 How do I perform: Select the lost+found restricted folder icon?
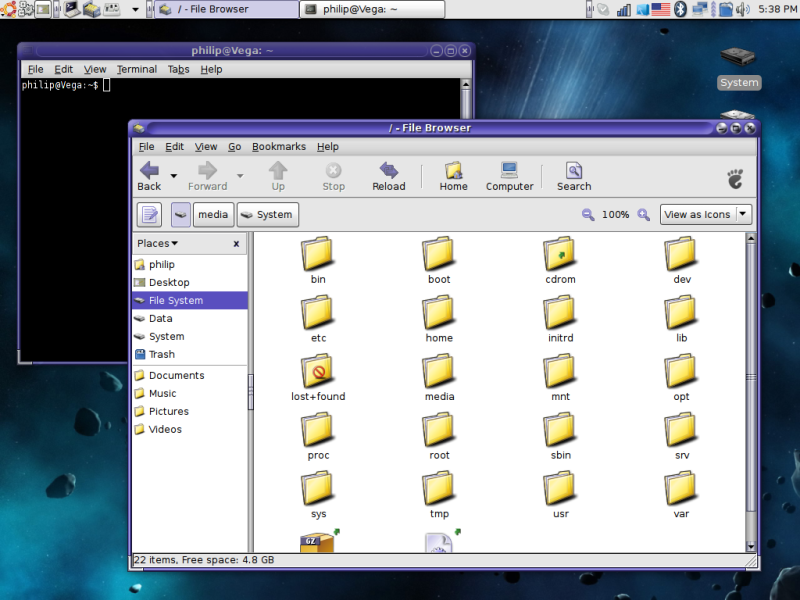(317, 370)
